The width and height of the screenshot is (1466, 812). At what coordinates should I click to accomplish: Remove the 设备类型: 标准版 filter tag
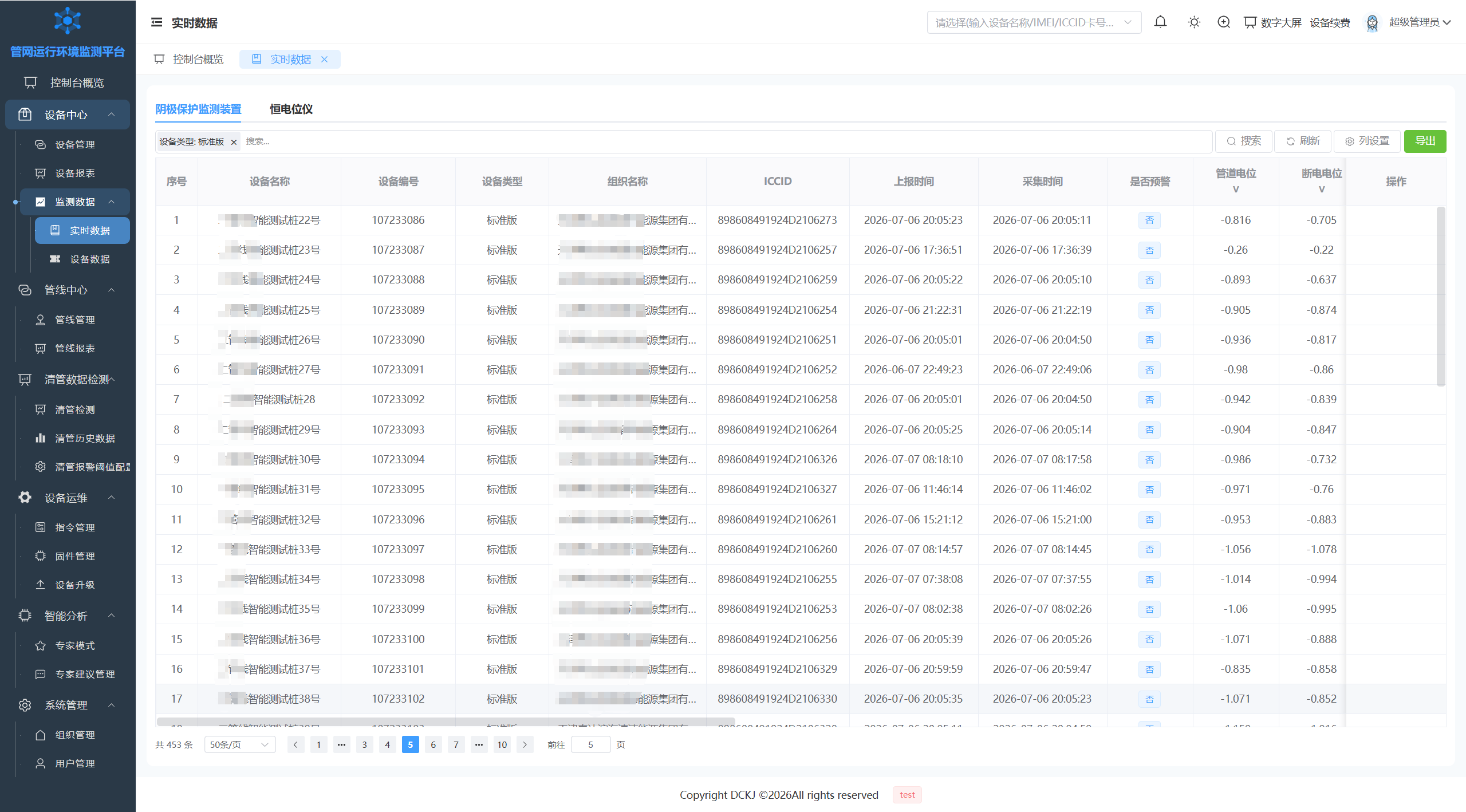click(234, 142)
